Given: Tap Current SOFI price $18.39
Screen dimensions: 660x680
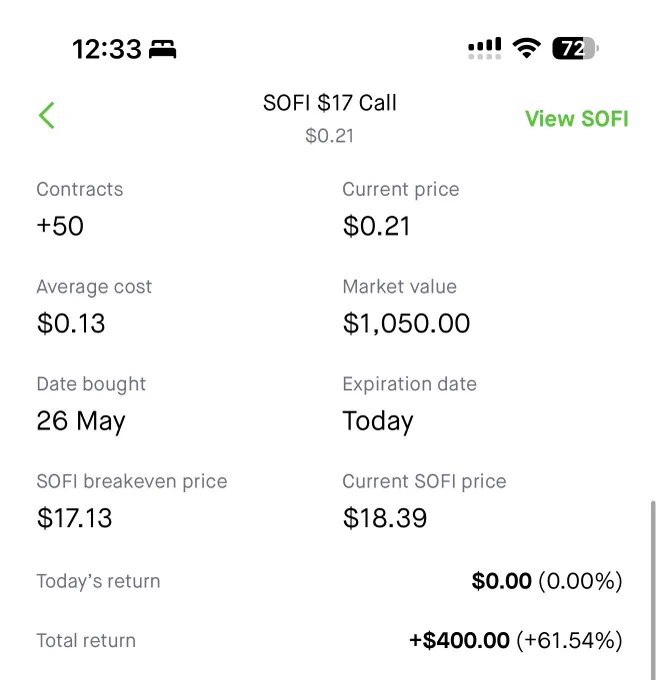Looking at the screenshot, I should tap(385, 518).
